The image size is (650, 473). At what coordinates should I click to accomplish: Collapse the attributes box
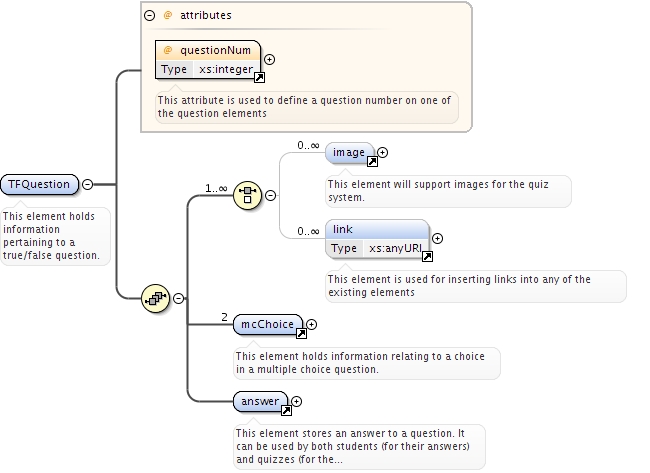tap(149, 16)
